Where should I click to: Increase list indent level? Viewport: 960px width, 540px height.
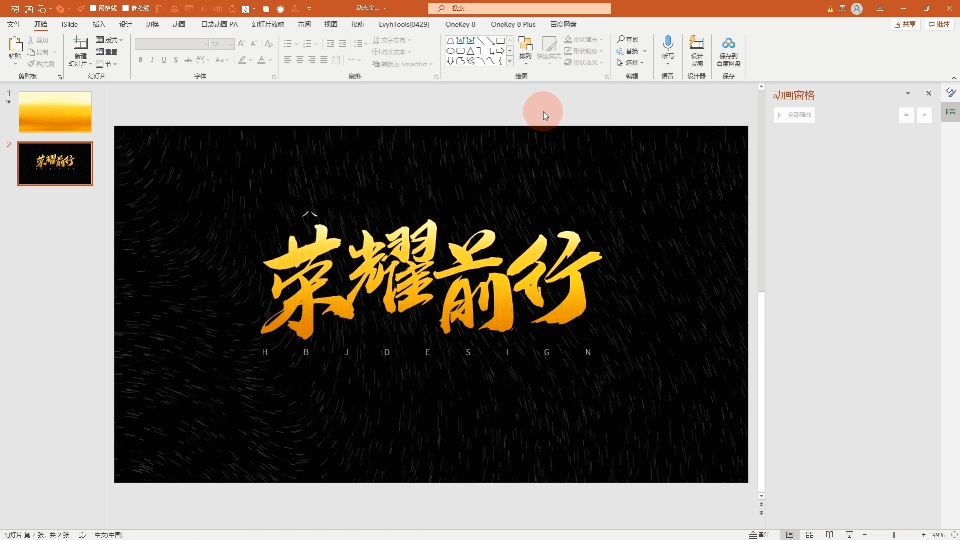[342, 44]
